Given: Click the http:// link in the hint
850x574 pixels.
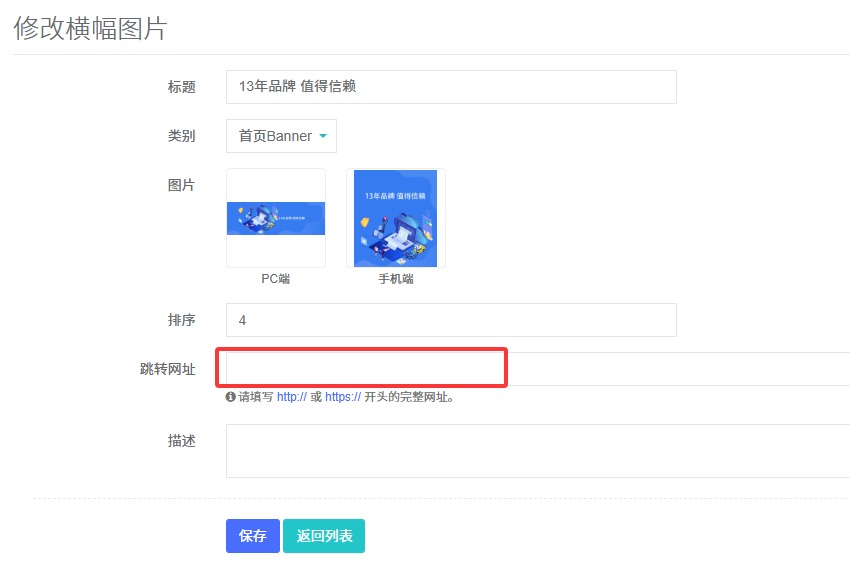Looking at the screenshot, I should click(291, 397).
